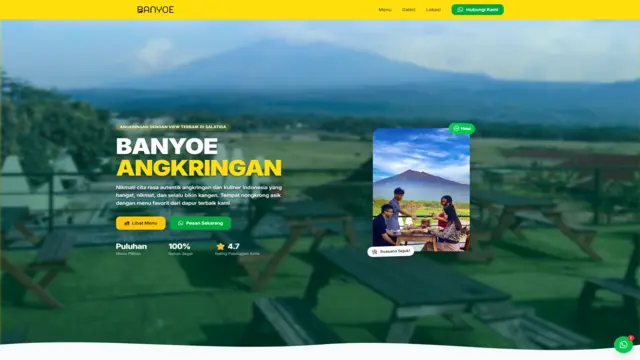Open the floating WhatsApp chat icon

(623, 344)
